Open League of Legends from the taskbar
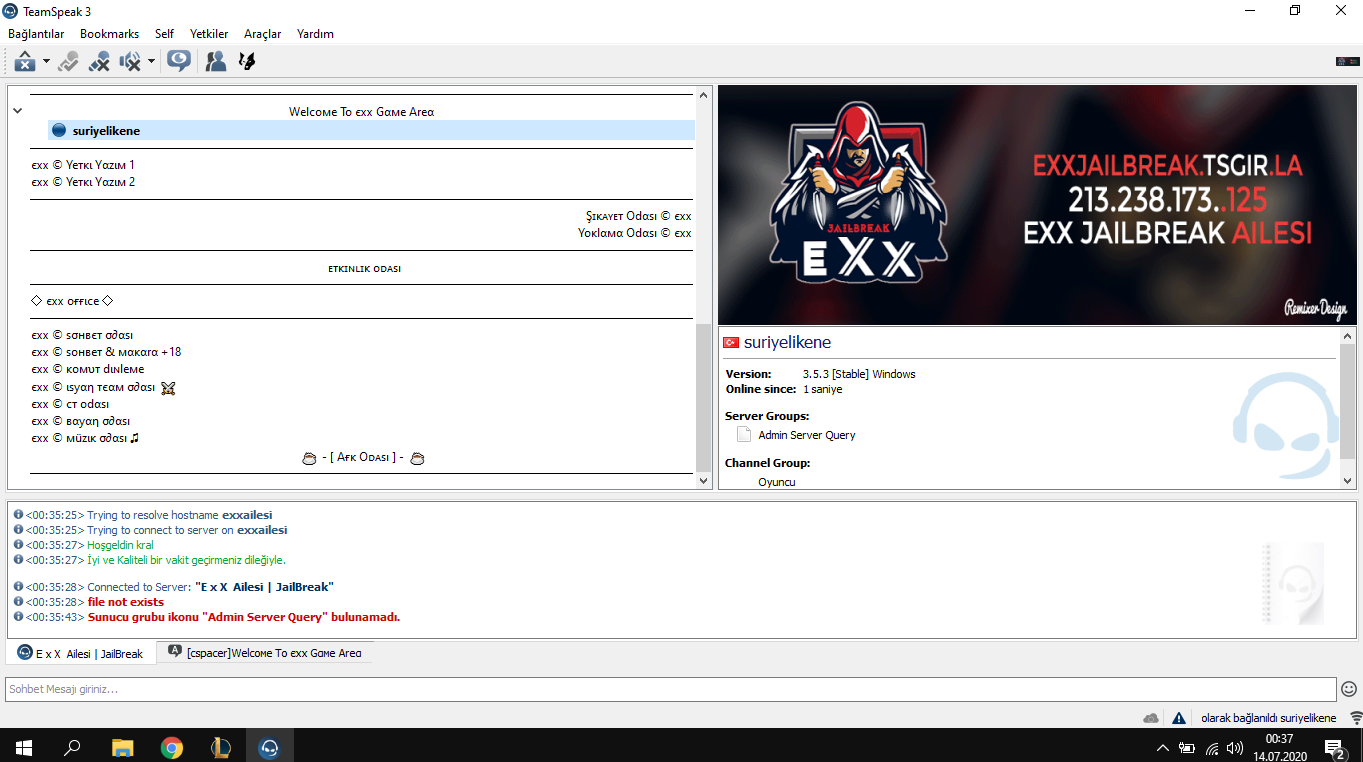The width and height of the screenshot is (1363, 762). click(221, 747)
